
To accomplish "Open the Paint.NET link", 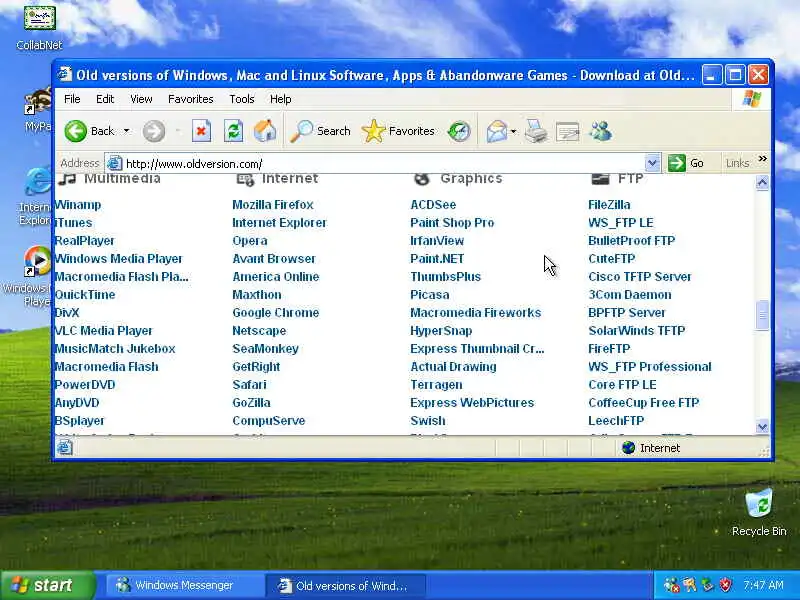I will point(437,259).
